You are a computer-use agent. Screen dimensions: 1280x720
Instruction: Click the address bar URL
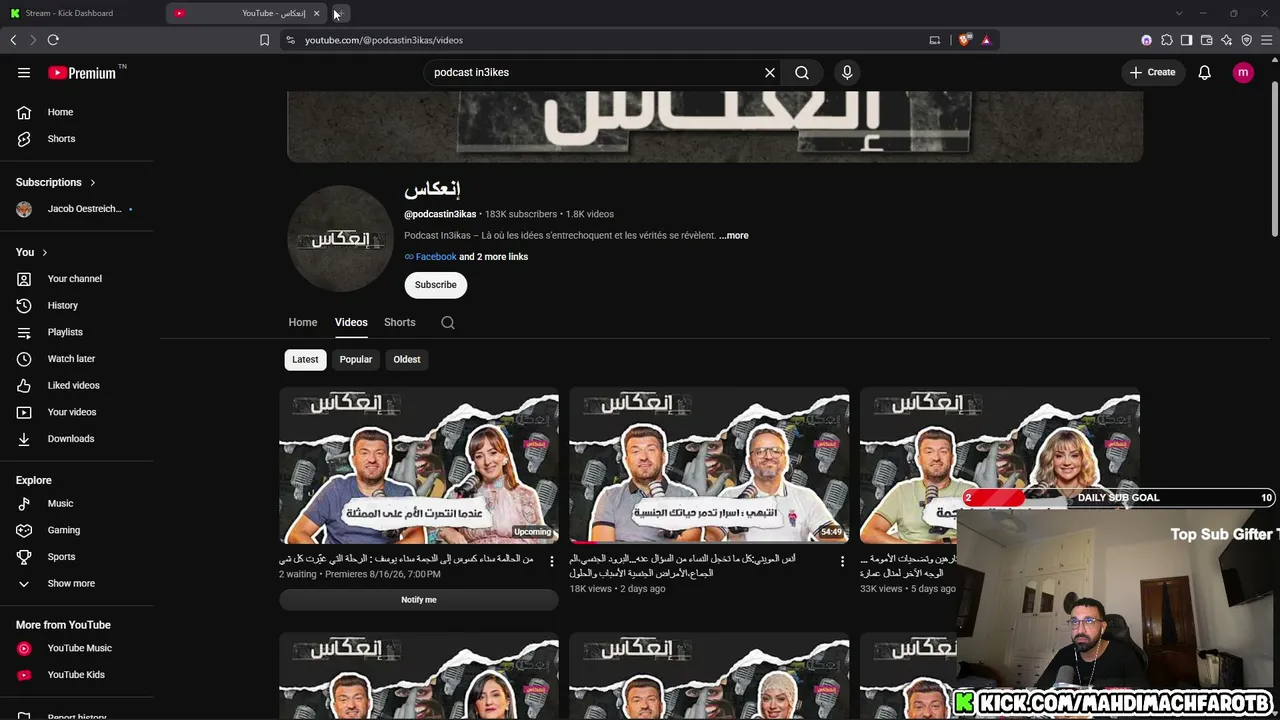click(x=384, y=40)
